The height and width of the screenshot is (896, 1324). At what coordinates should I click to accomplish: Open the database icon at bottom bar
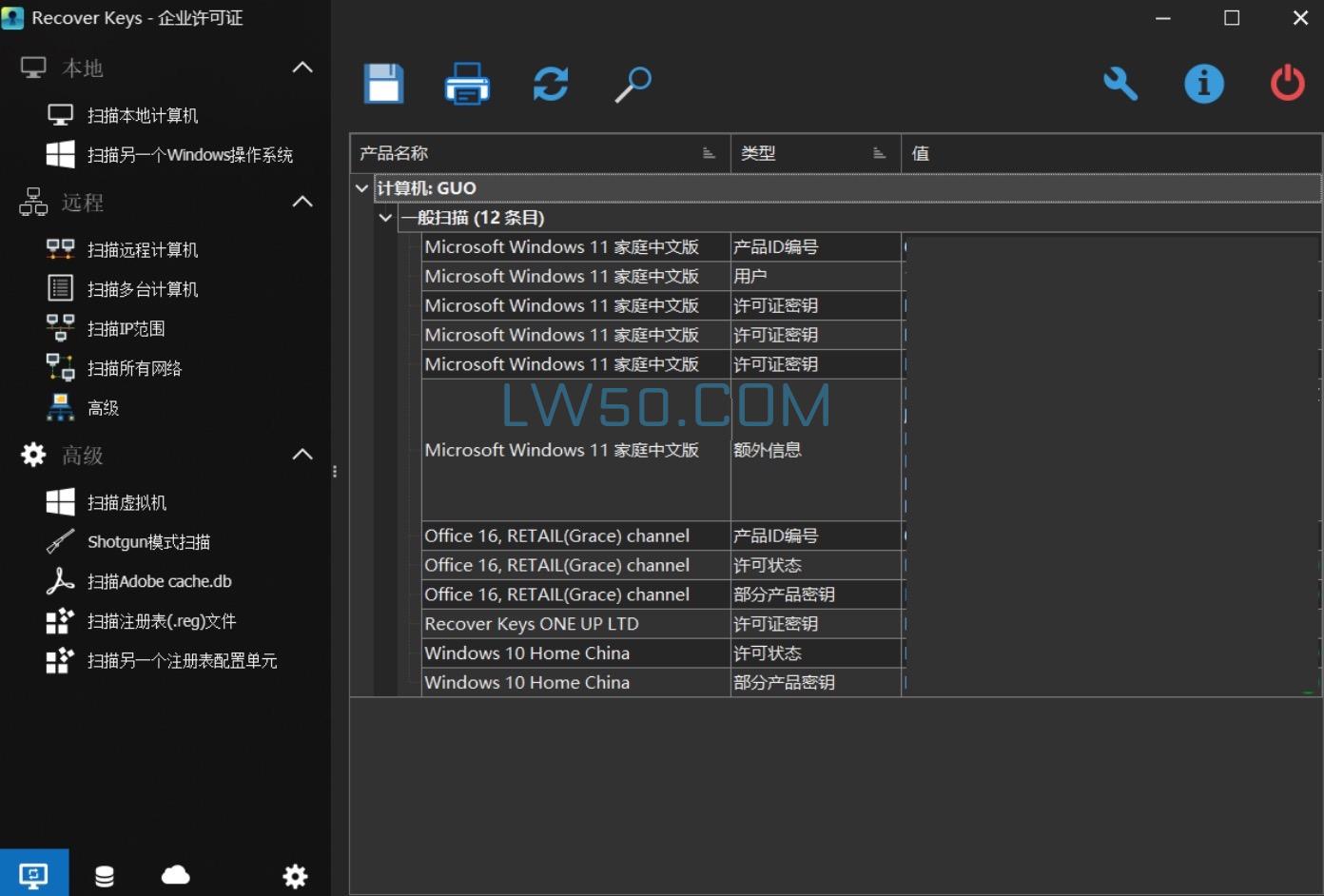point(105,875)
